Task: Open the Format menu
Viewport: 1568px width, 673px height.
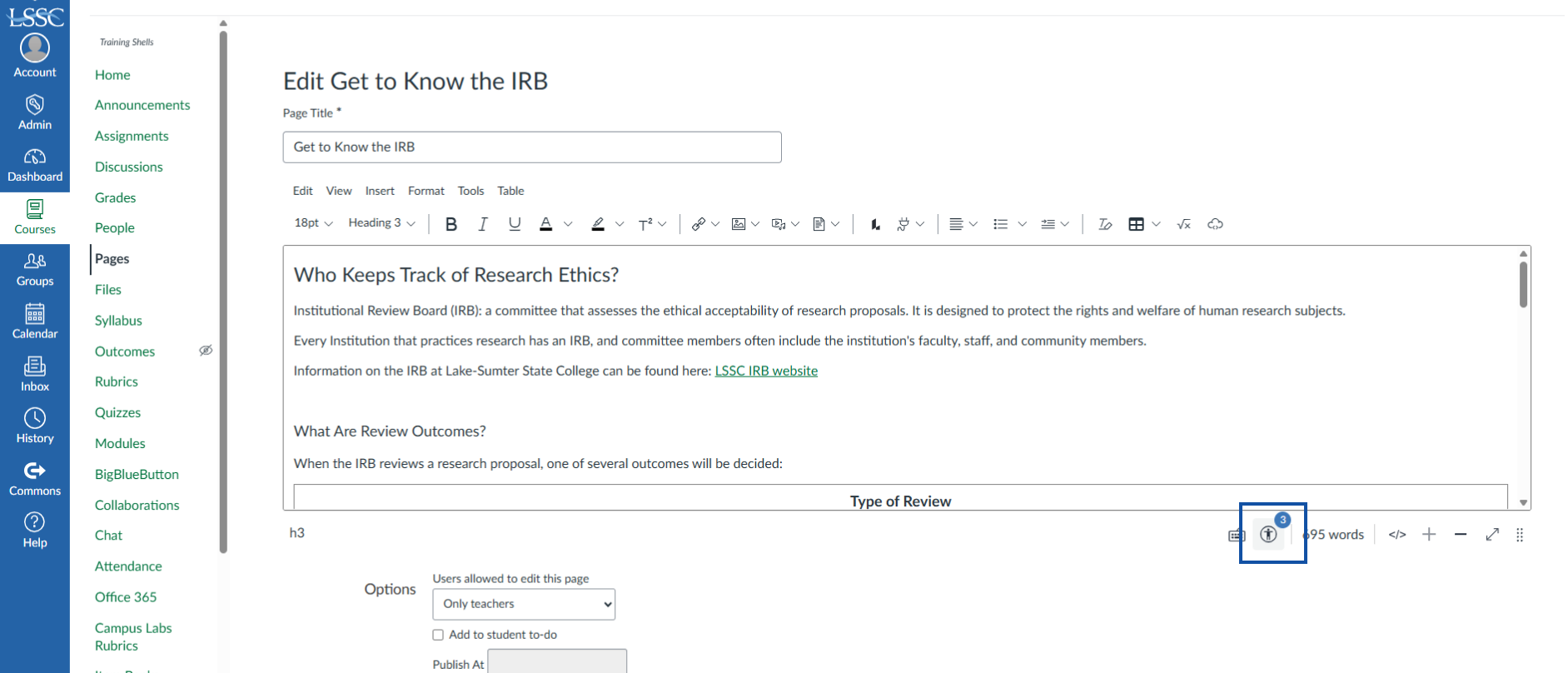Action: (x=426, y=191)
